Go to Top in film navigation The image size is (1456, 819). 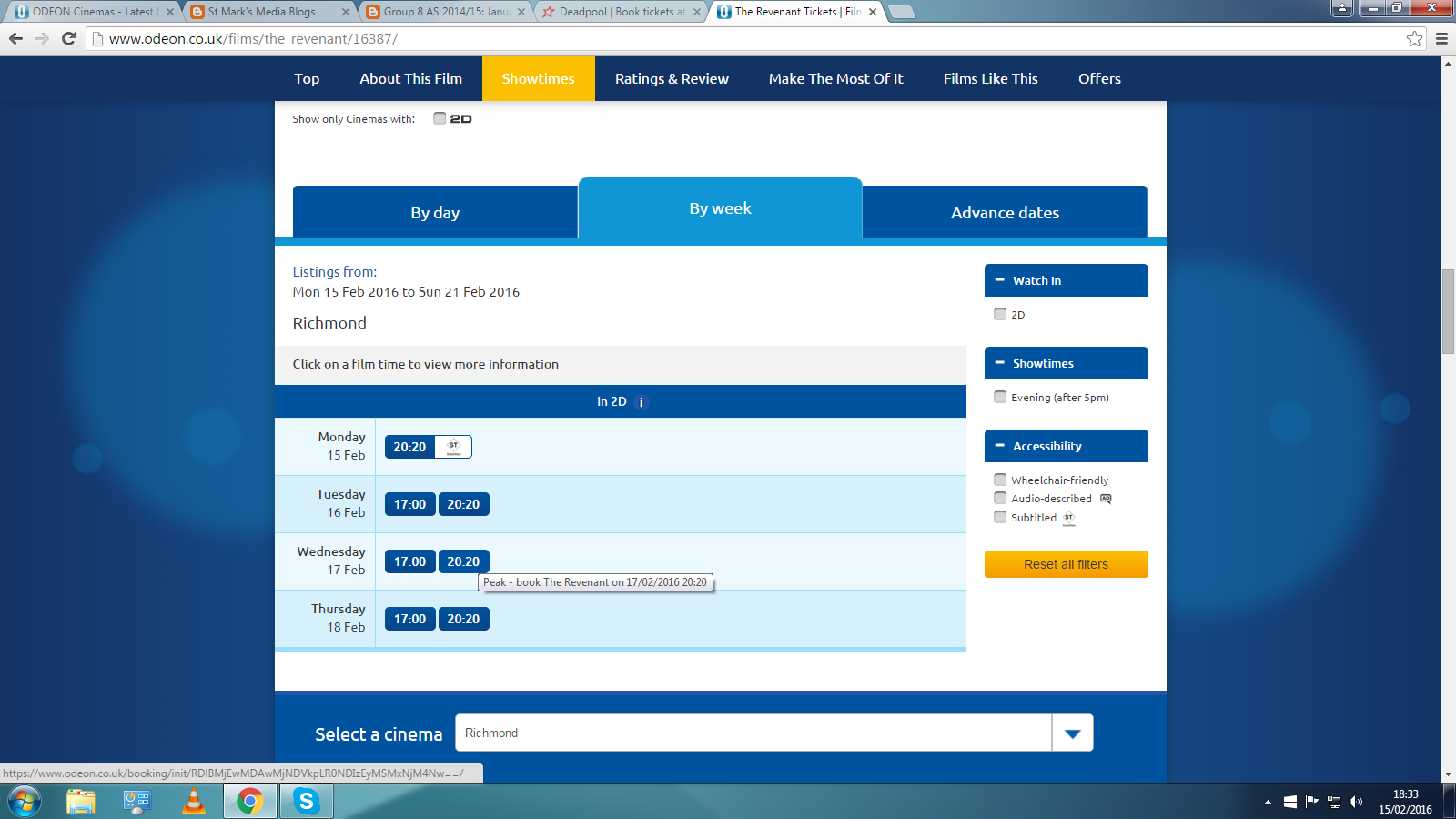click(307, 78)
